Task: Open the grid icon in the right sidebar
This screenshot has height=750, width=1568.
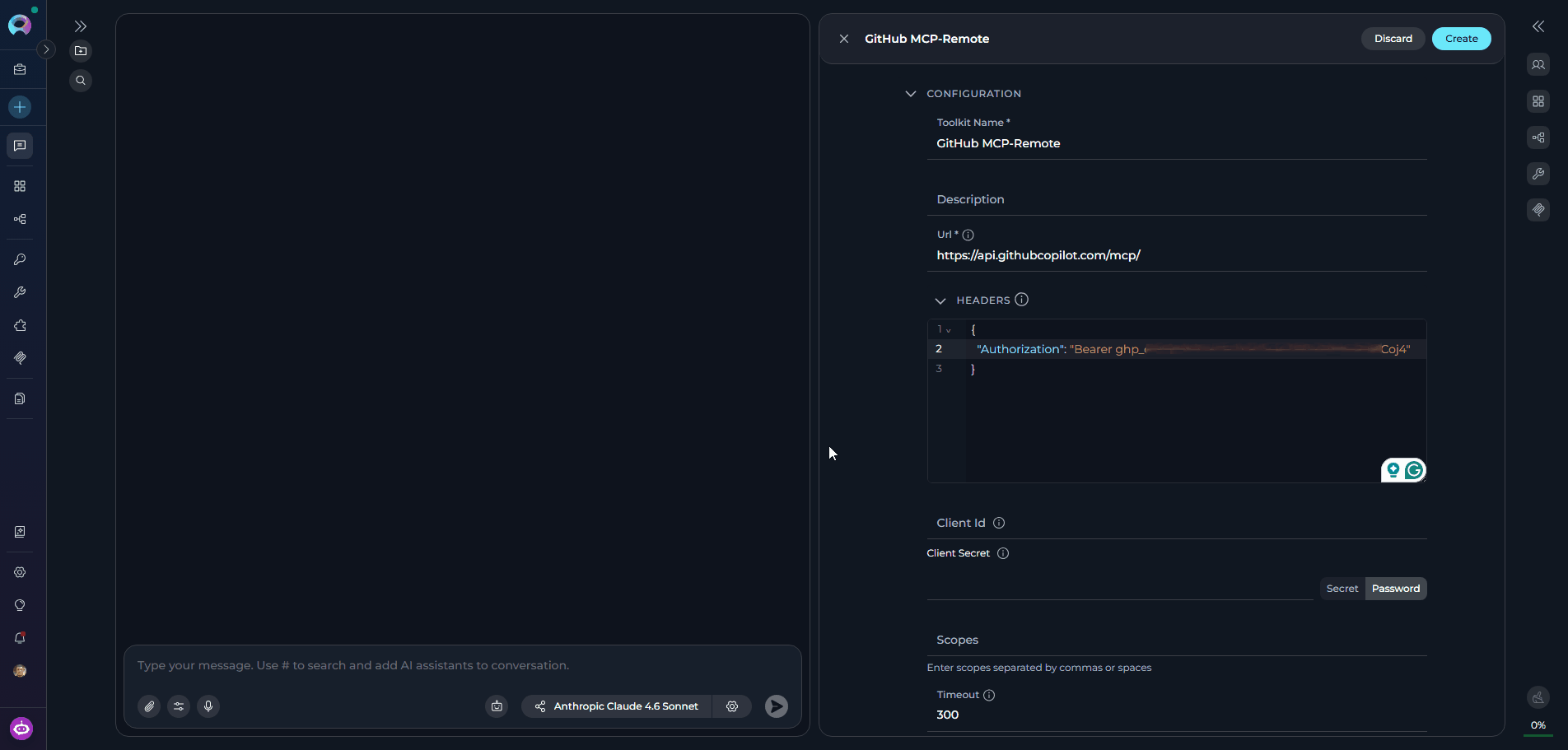Action: click(x=1538, y=101)
